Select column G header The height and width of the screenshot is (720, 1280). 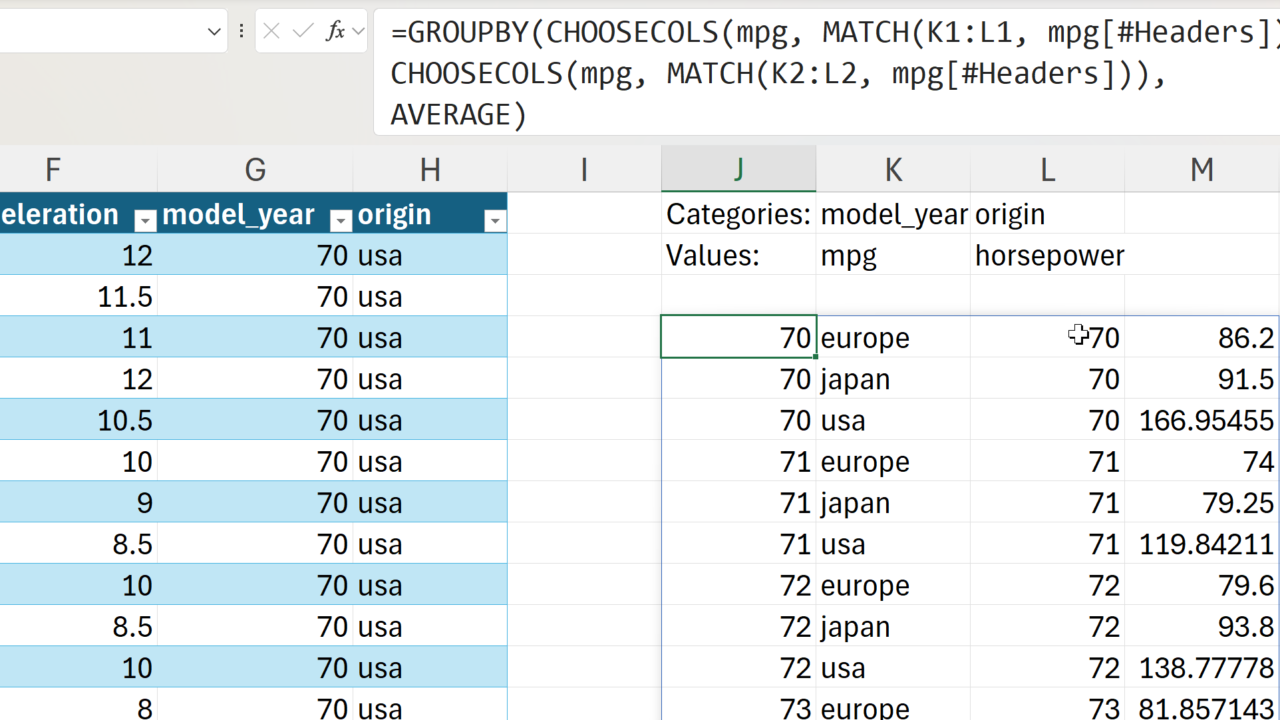255,170
